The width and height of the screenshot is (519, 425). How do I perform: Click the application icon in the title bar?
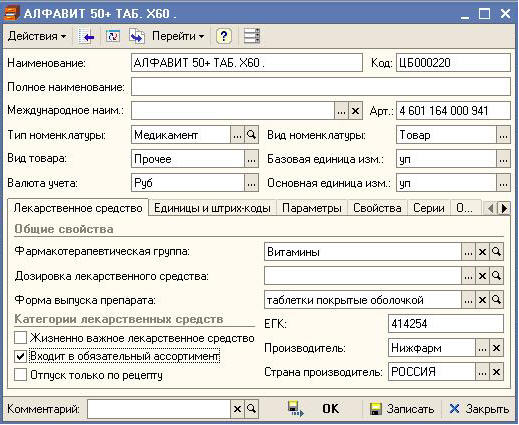[10, 14]
